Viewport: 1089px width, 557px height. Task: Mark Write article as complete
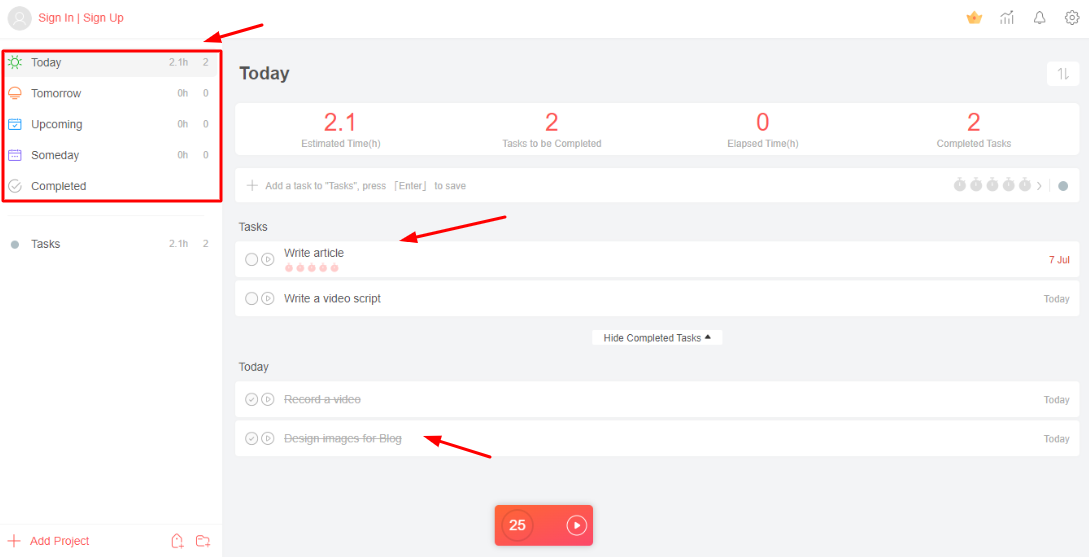tap(251, 259)
